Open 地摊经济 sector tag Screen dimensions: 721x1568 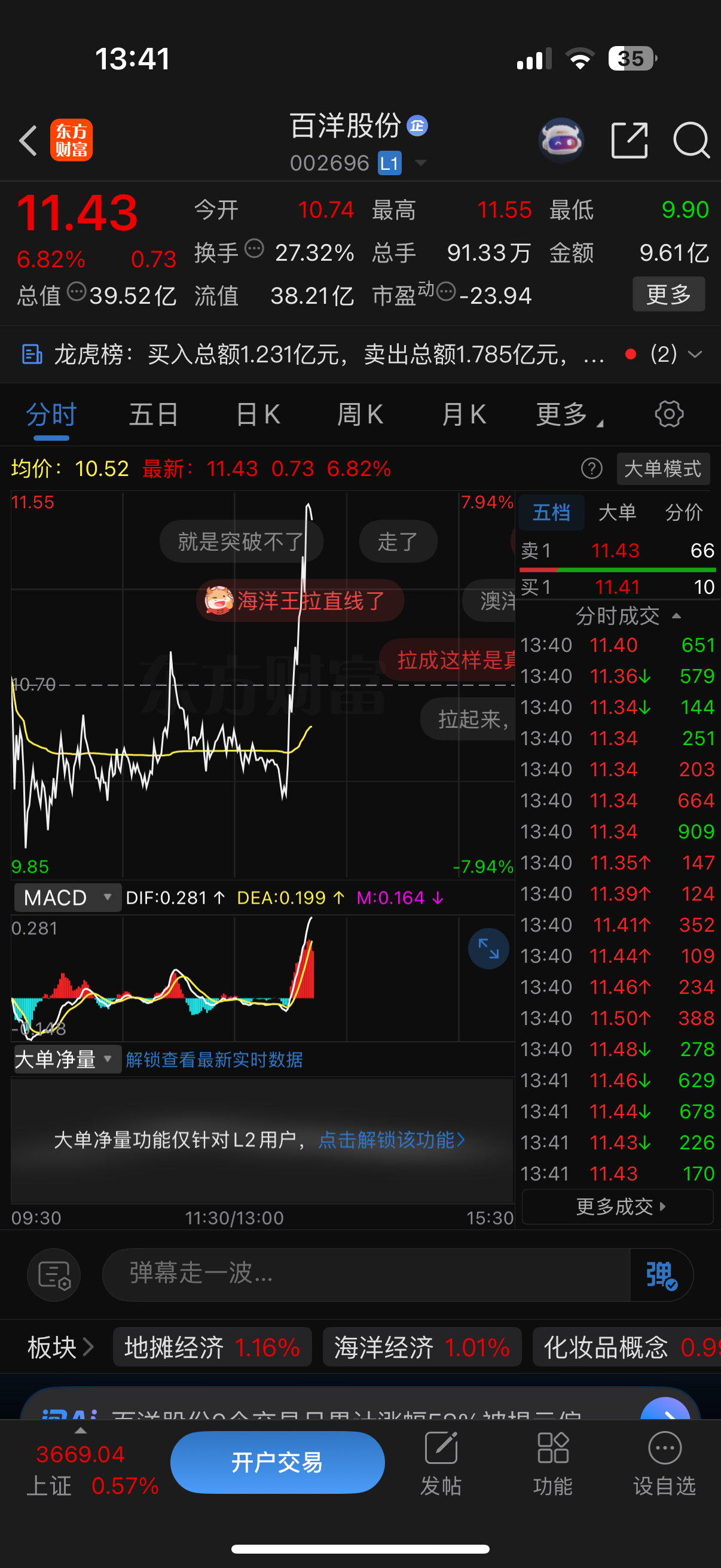(212, 1347)
